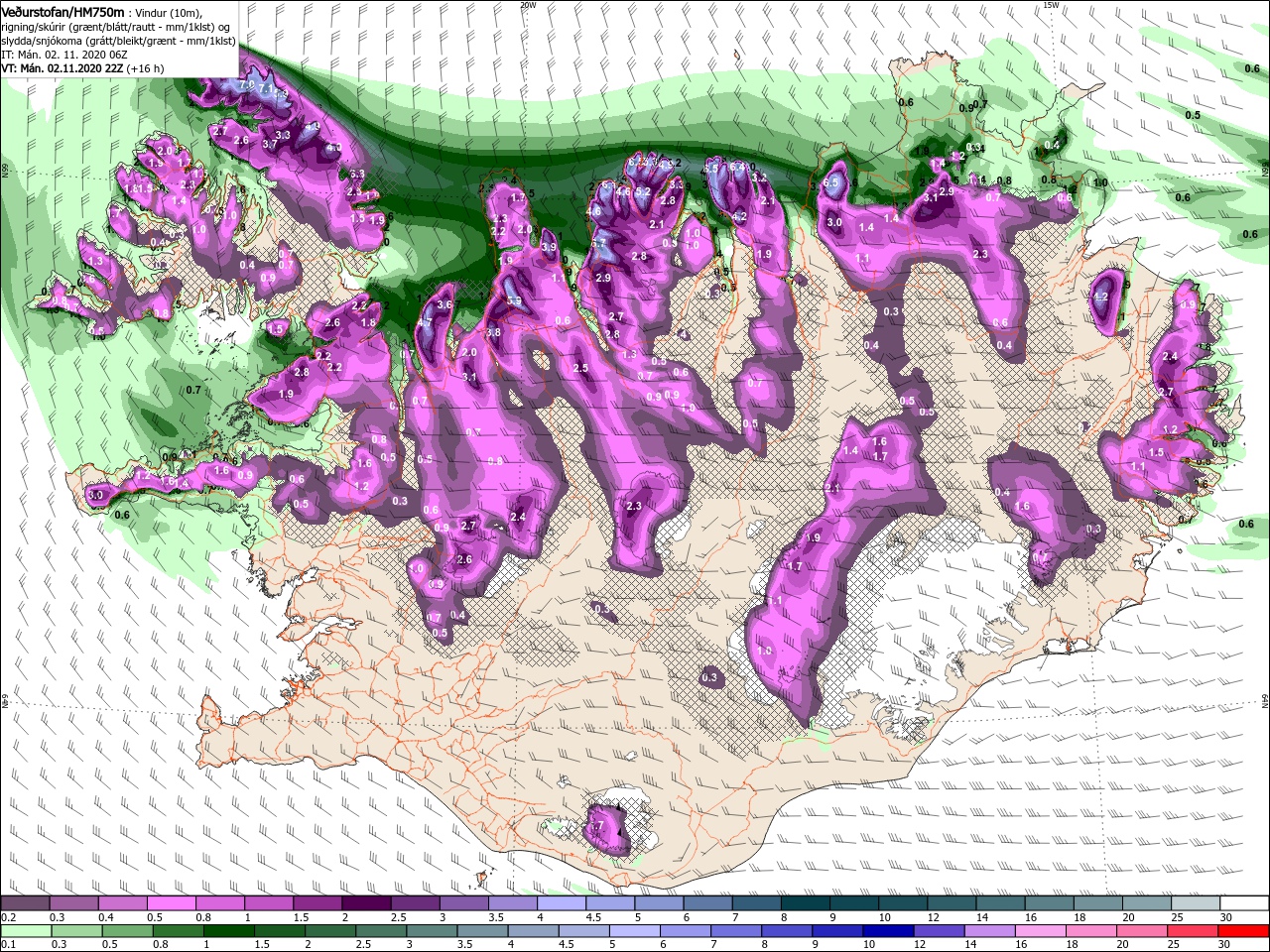
Task: Choose the snow scale swatch for 10–12
Action: click(904, 903)
